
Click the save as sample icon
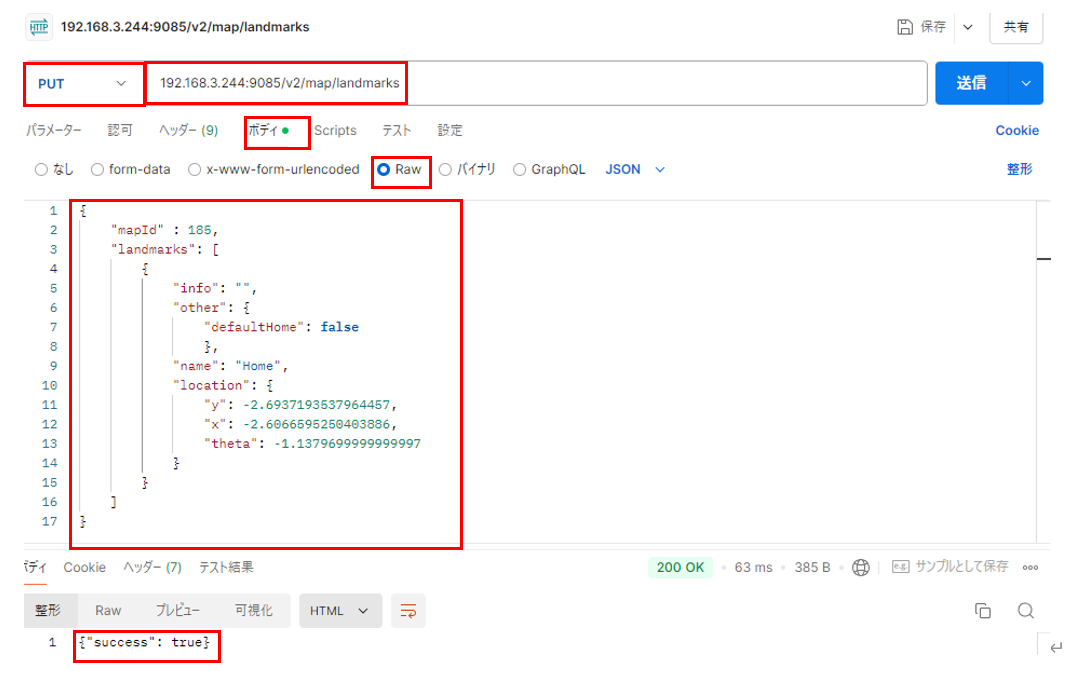click(x=900, y=567)
